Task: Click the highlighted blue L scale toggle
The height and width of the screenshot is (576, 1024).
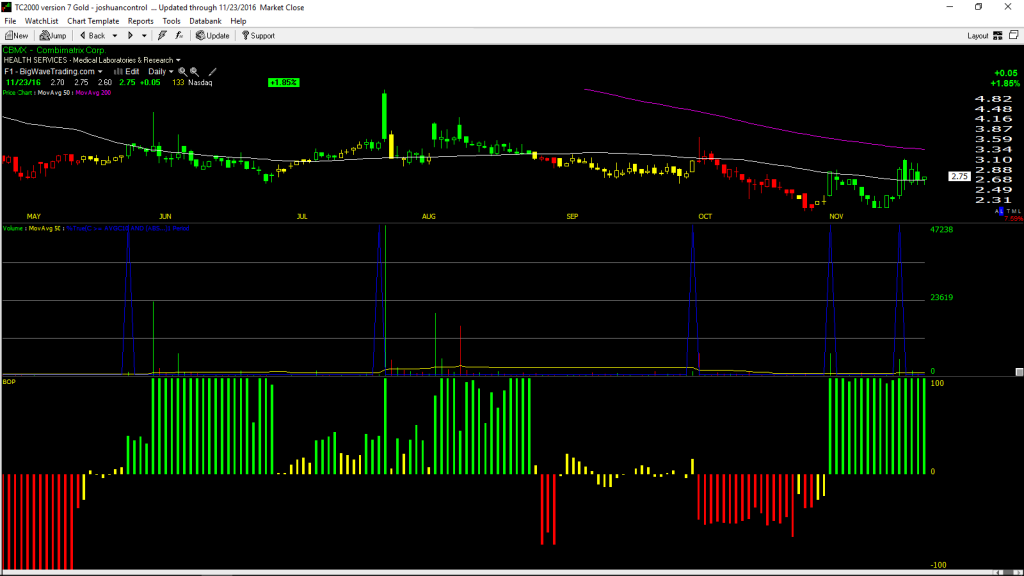Action: (1000, 212)
